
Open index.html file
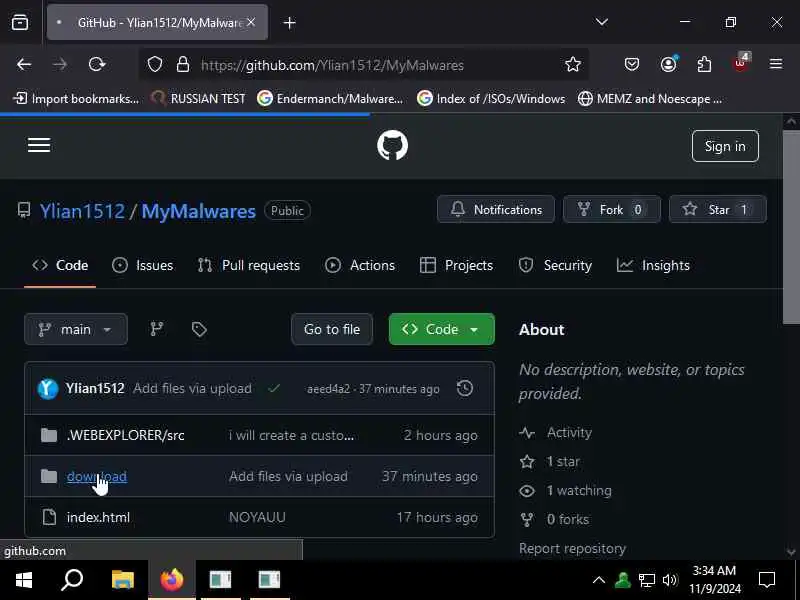[98, 517]
